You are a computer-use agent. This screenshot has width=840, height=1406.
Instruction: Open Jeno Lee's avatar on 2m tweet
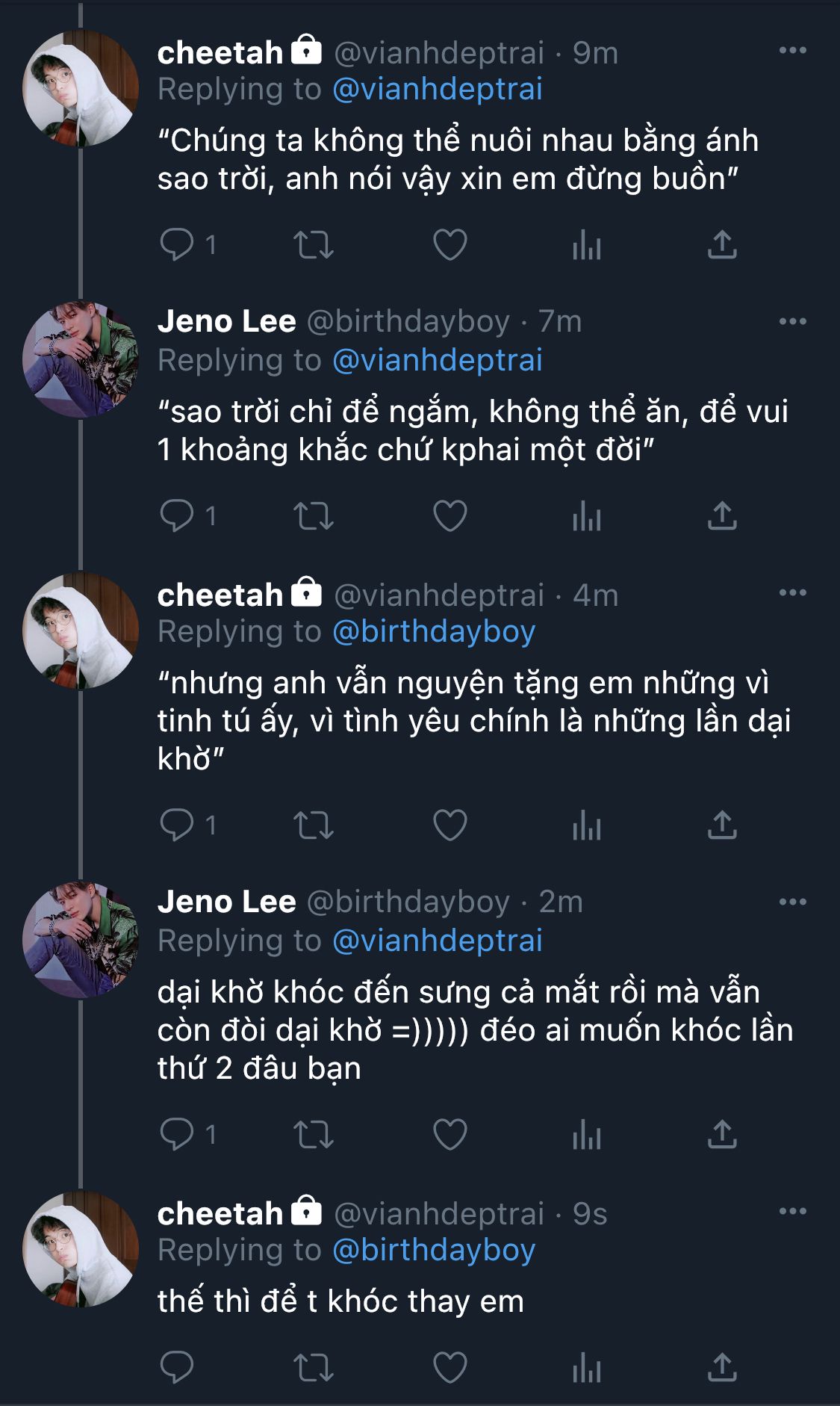coord(81,939)
